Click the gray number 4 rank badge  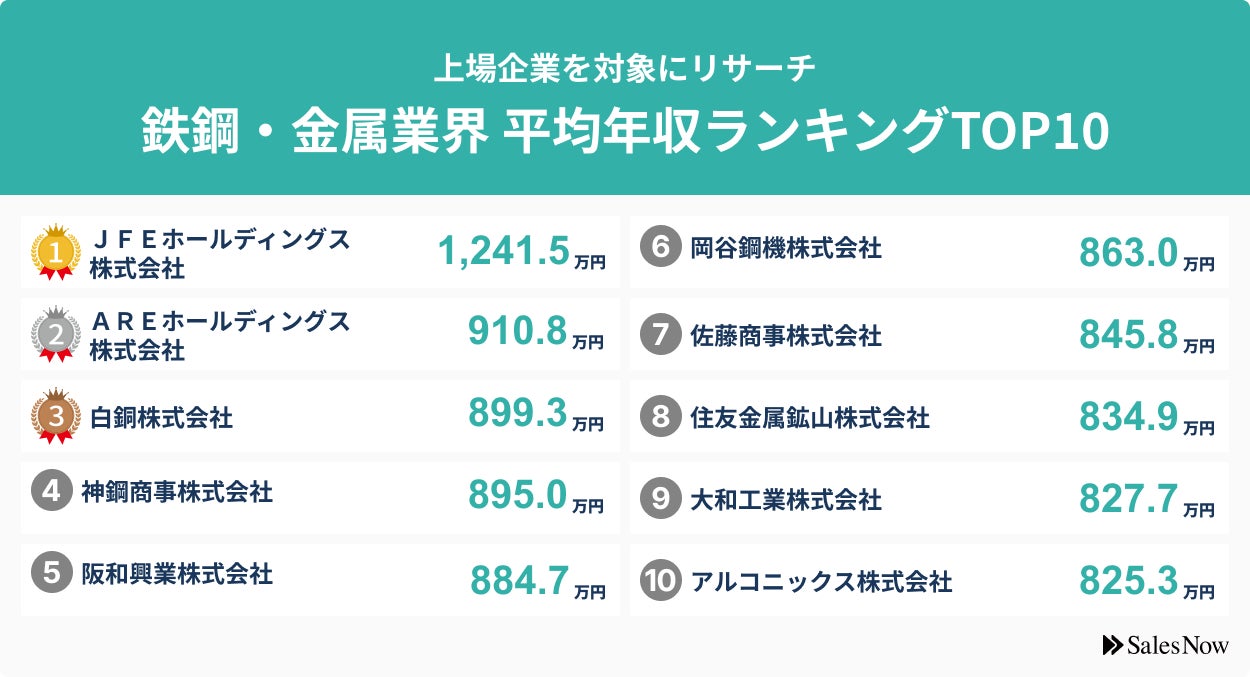pyautogui.click(x=49, y=492)
